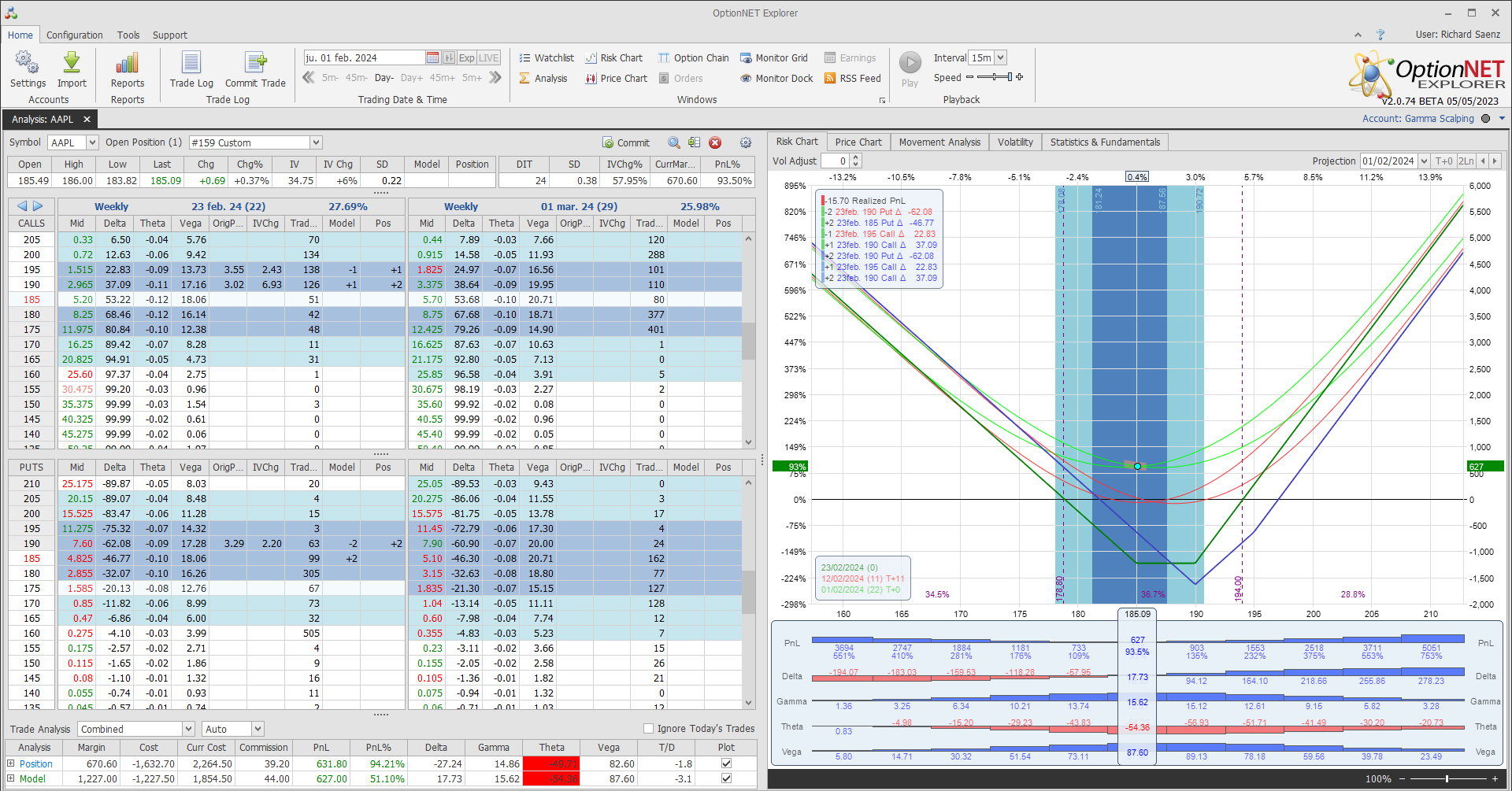1512x791 pixels.
Task: Increase playback speed with plus icon
Action: (1020, 77)
